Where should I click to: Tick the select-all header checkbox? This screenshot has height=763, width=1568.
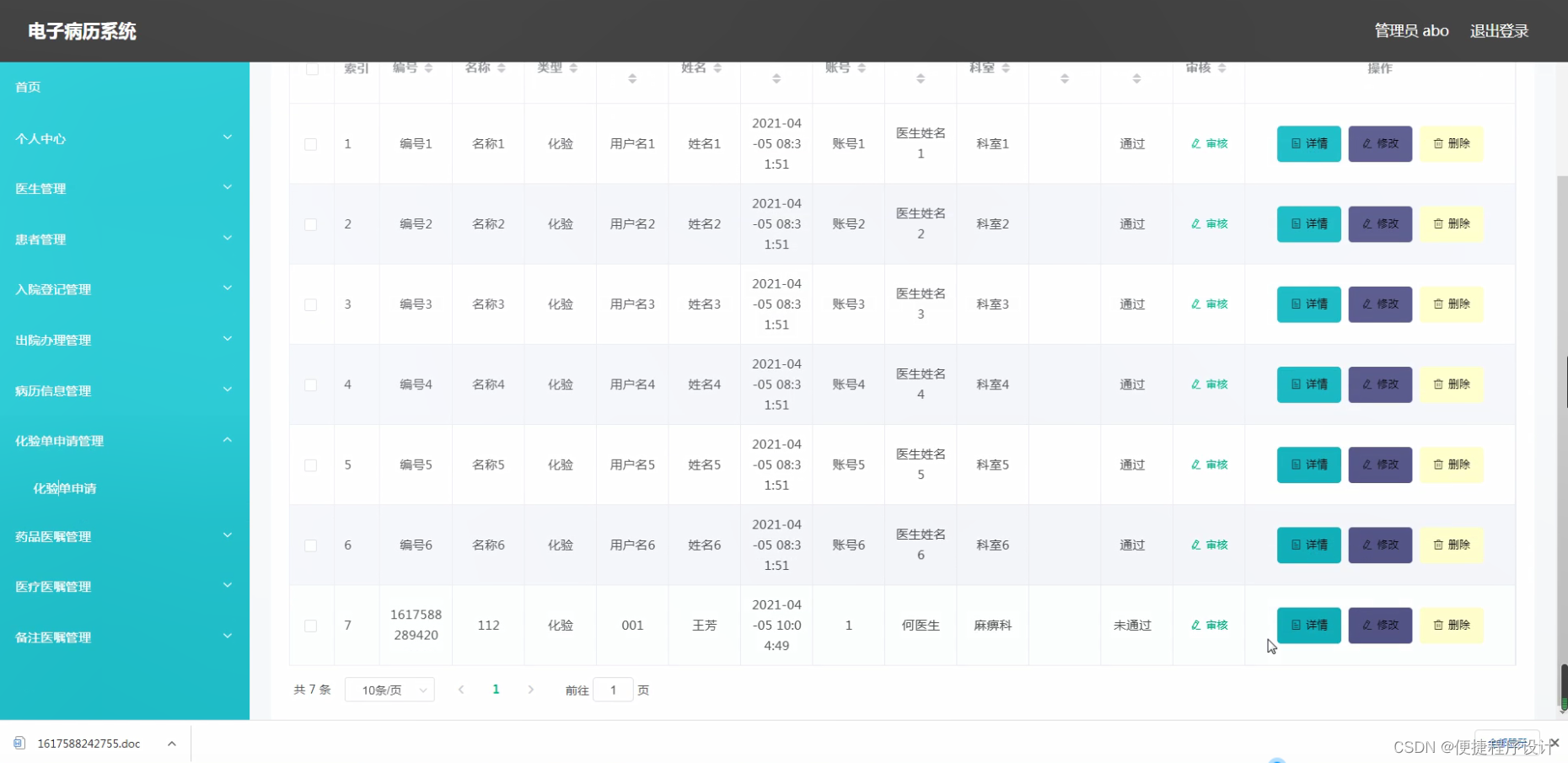point(312,69)
